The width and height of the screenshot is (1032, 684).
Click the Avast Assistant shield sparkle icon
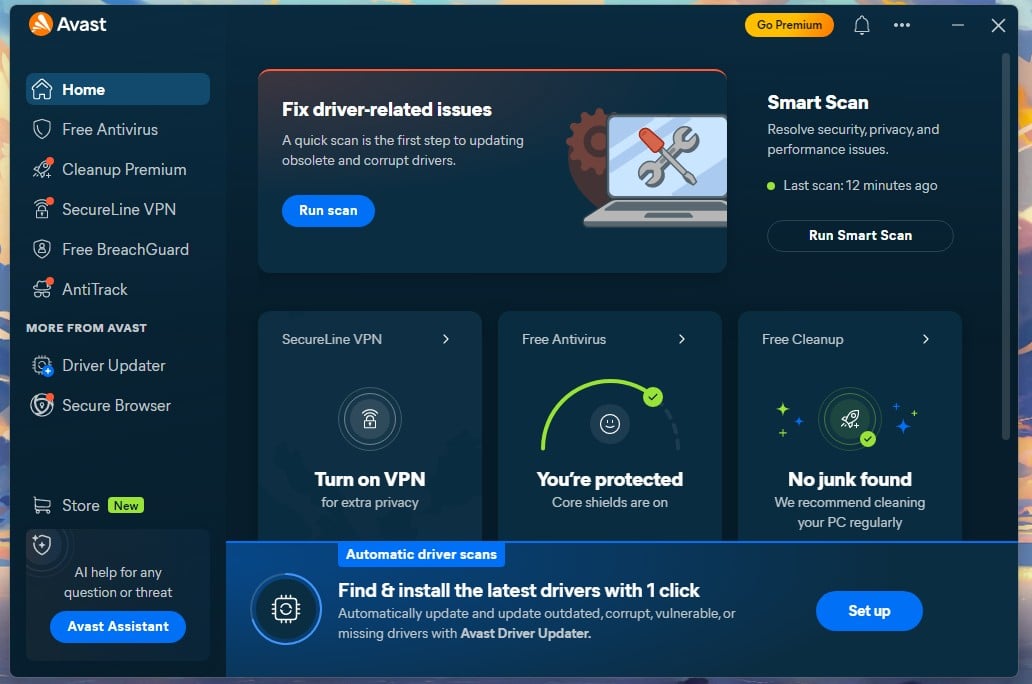pyautogui.click(x=42, y=544)
